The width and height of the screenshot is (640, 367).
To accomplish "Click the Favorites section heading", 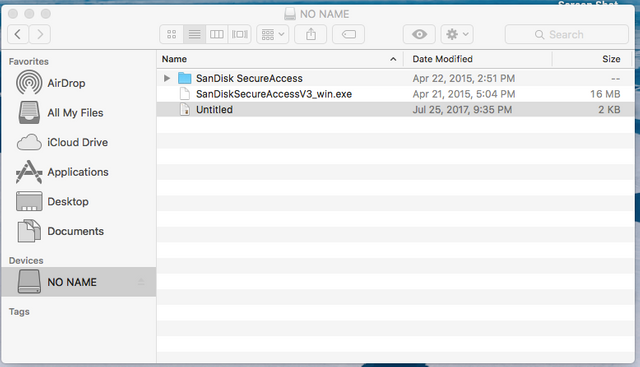I will (x=29, y=62).
